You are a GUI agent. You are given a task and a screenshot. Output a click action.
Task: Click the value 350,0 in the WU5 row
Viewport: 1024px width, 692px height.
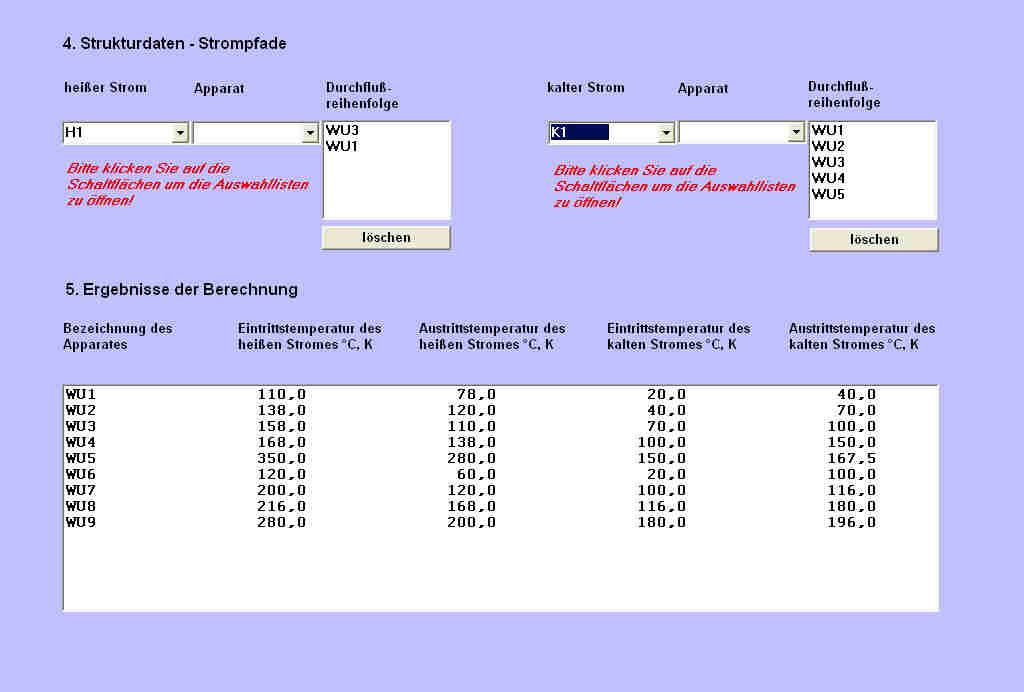click(x=281, y=458)
